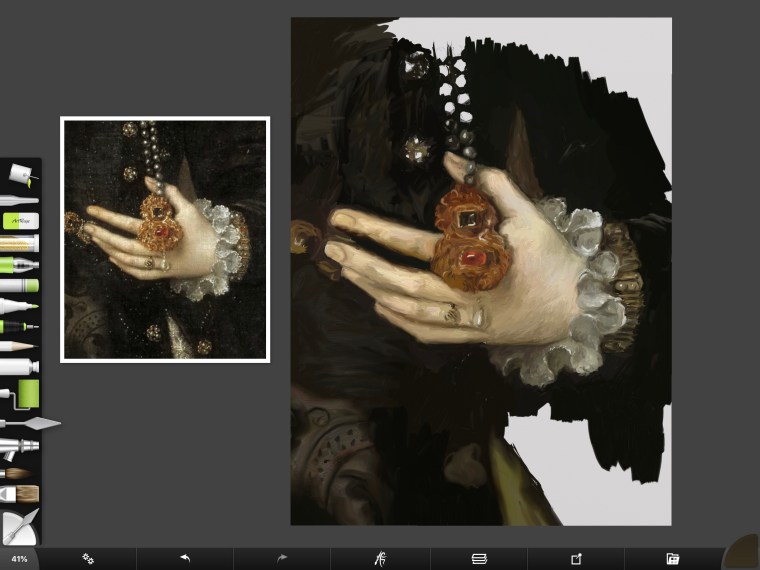Viewport: 760px width, 570px height.
Task: Select the green paint roller tool
Action: point(20,395)
